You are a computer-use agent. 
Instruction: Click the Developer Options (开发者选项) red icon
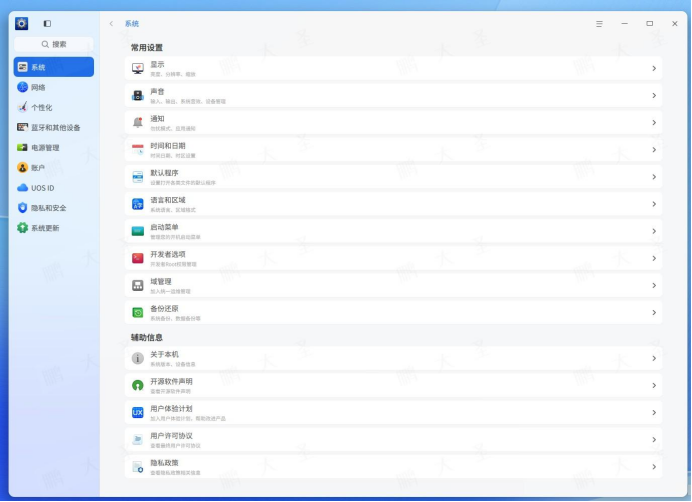click(138, 258)
